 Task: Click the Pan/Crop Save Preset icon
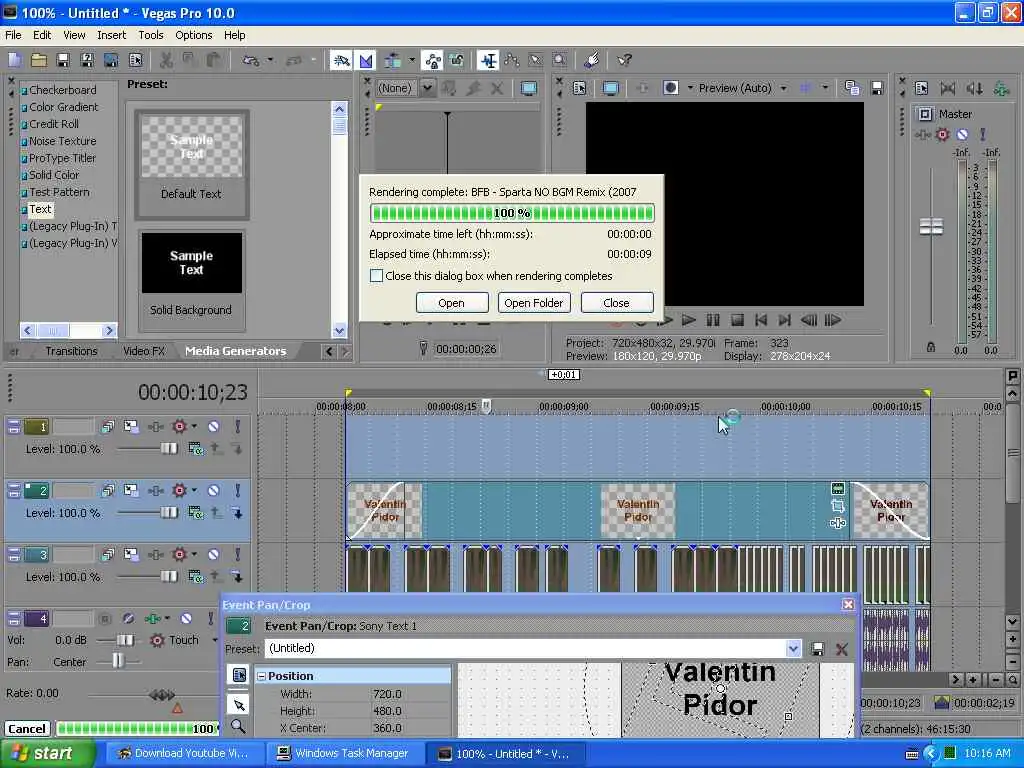(x=817, y=649)
